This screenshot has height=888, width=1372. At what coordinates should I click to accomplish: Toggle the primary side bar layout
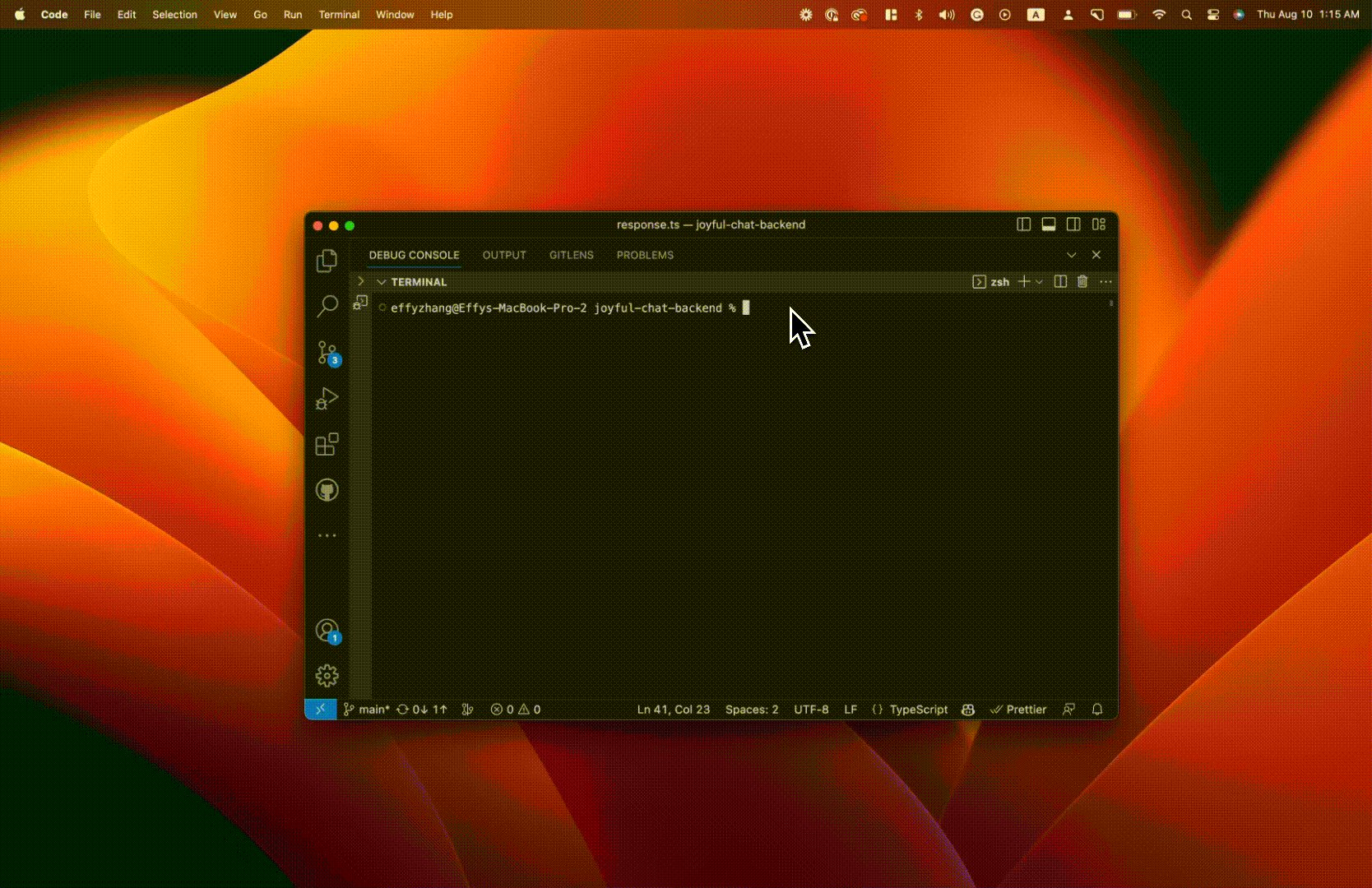pyautogui.click(x=1023, y=224)
